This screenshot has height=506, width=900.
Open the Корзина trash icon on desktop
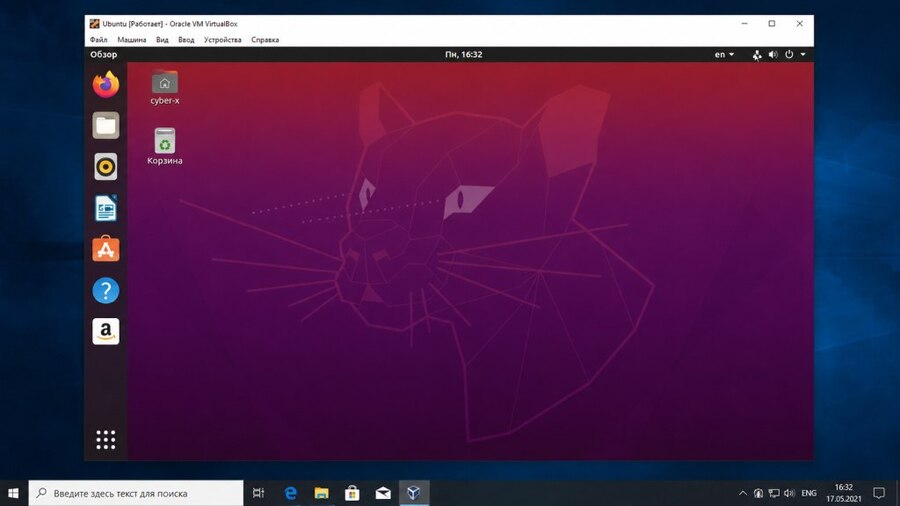point(165,147)
